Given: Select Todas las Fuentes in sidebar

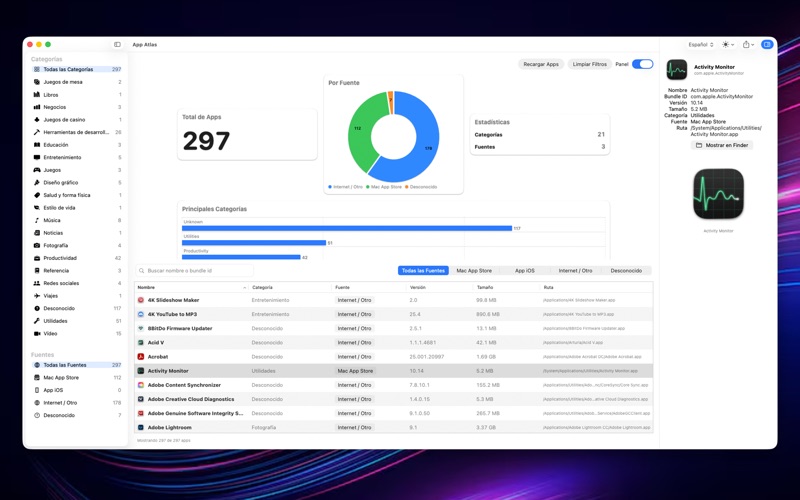Looking at the screenshot, I should coord(77,365).
